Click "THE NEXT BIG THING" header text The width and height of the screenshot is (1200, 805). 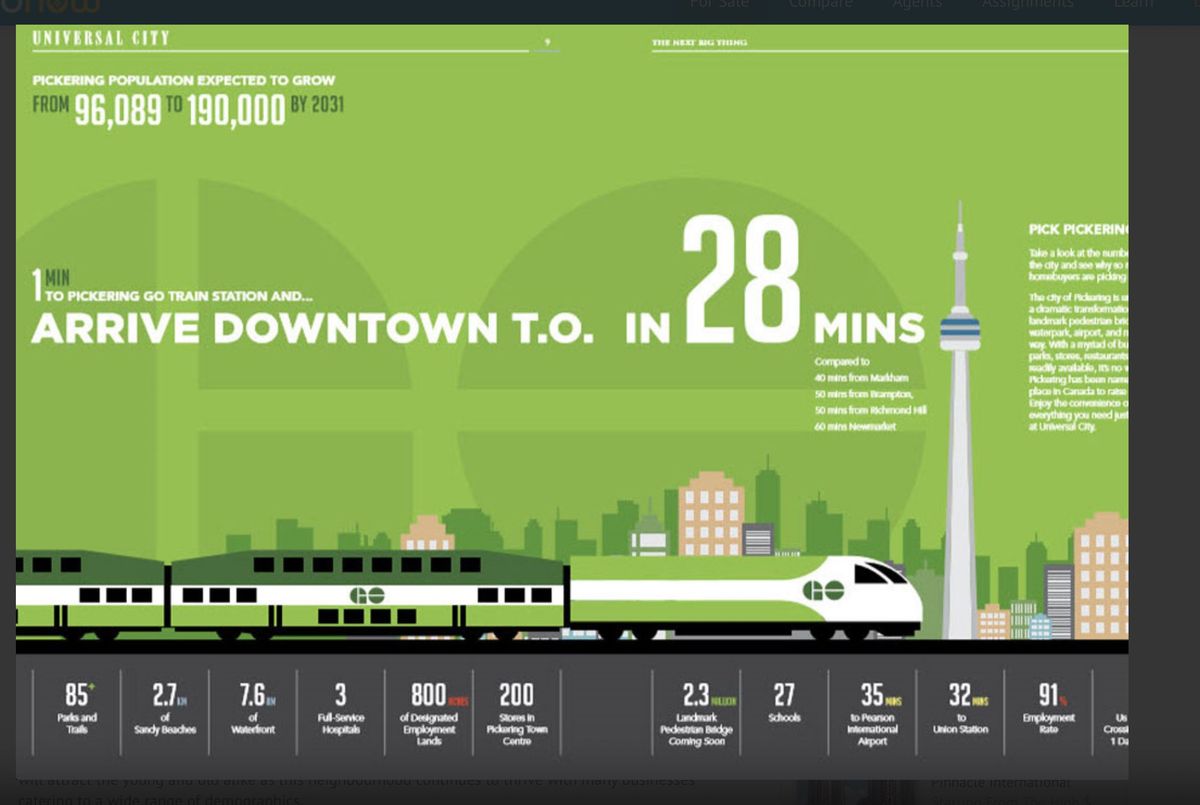coord(699,43)
